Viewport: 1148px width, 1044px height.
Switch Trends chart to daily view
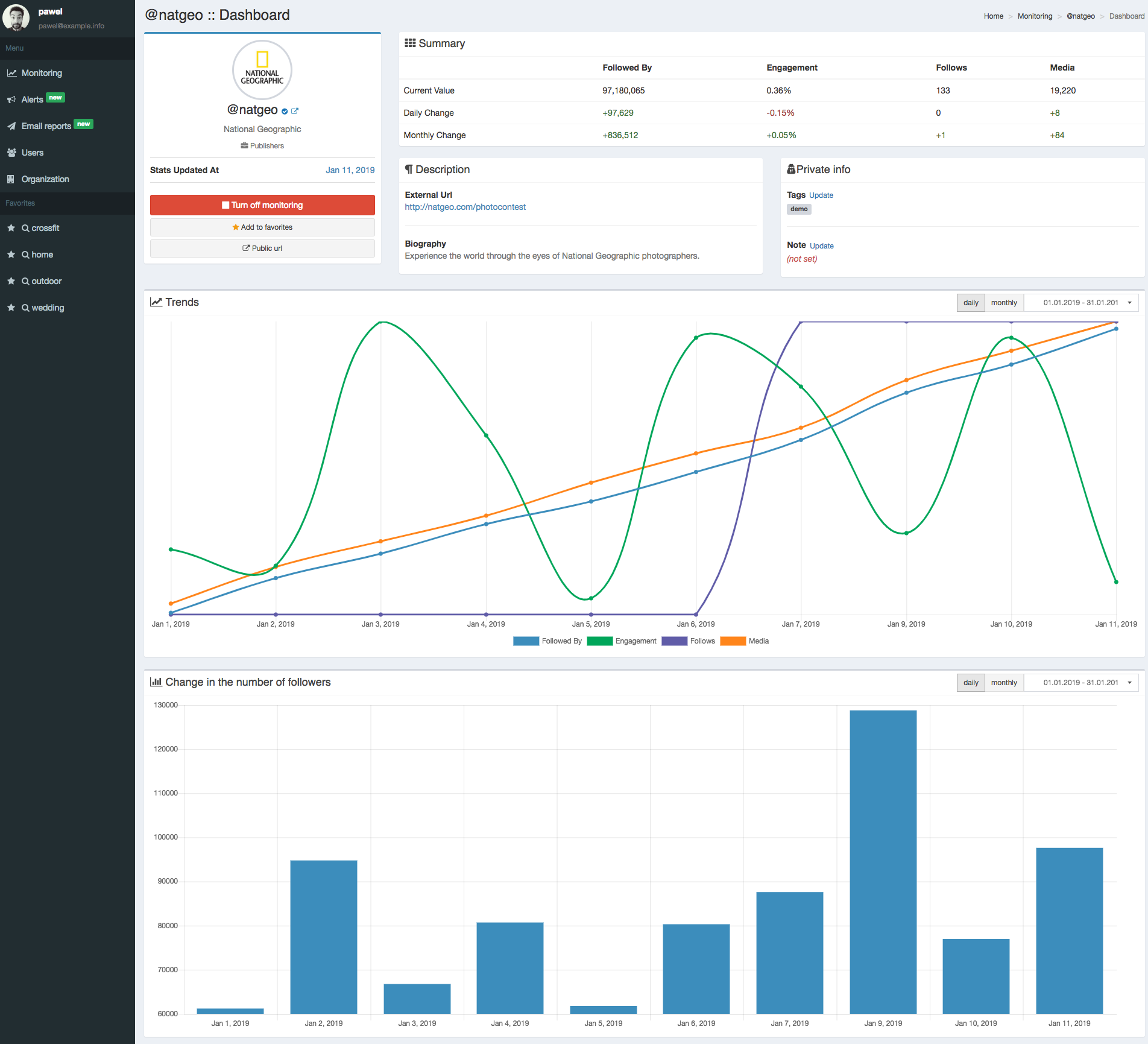970,303
